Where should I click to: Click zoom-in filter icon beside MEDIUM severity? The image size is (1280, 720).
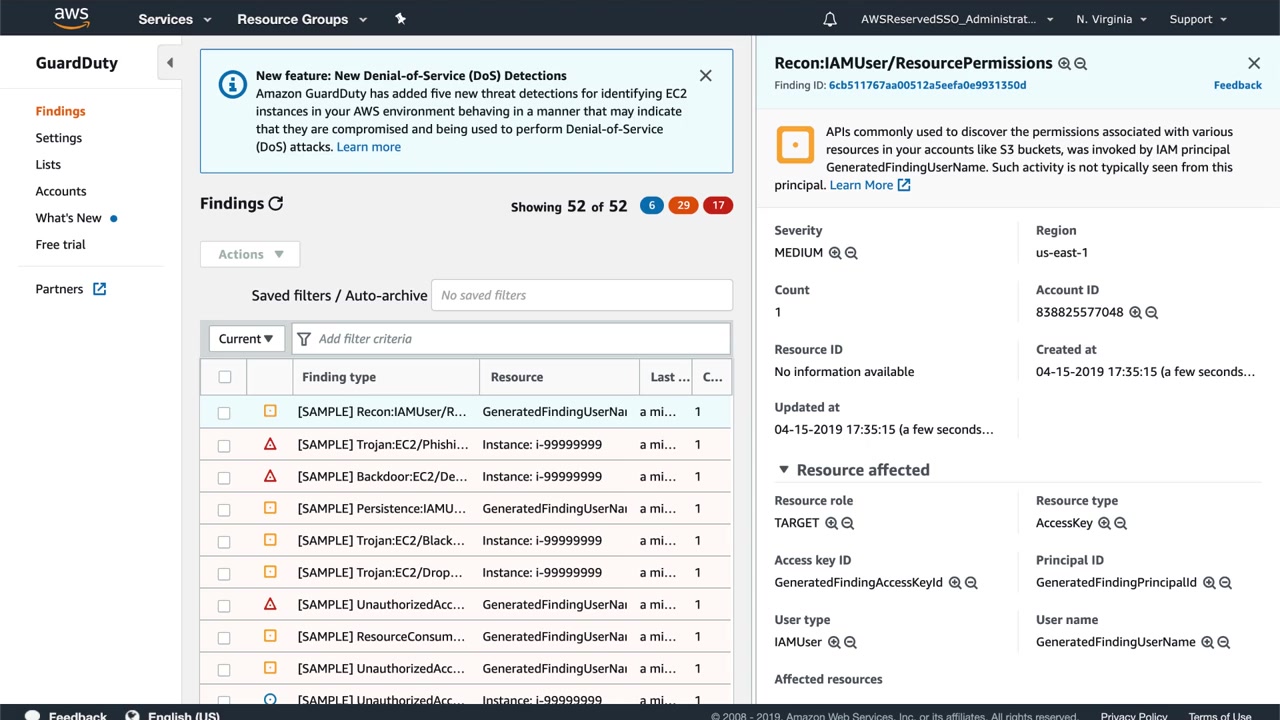835,253
